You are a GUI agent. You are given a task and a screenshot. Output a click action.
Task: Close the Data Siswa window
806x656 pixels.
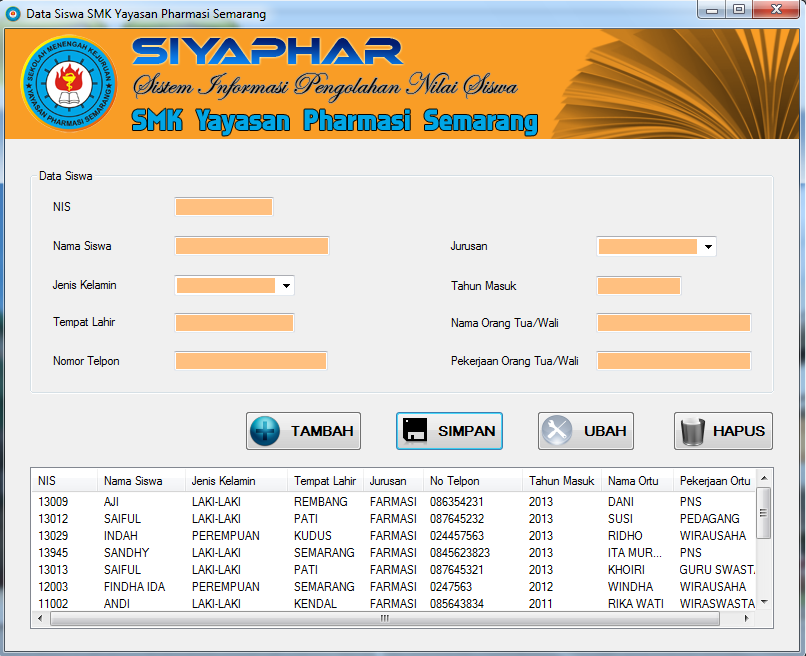pyautogui.click(x=776, y=10)
